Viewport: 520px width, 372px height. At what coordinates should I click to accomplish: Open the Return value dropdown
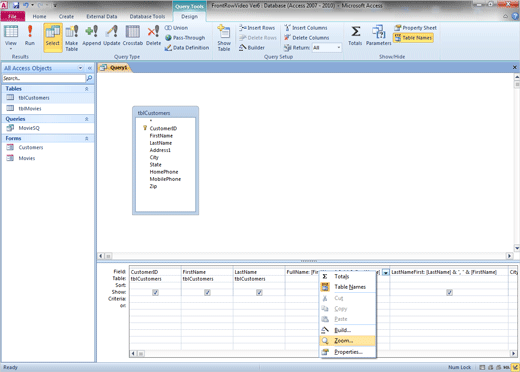click(x=339, y=48)
